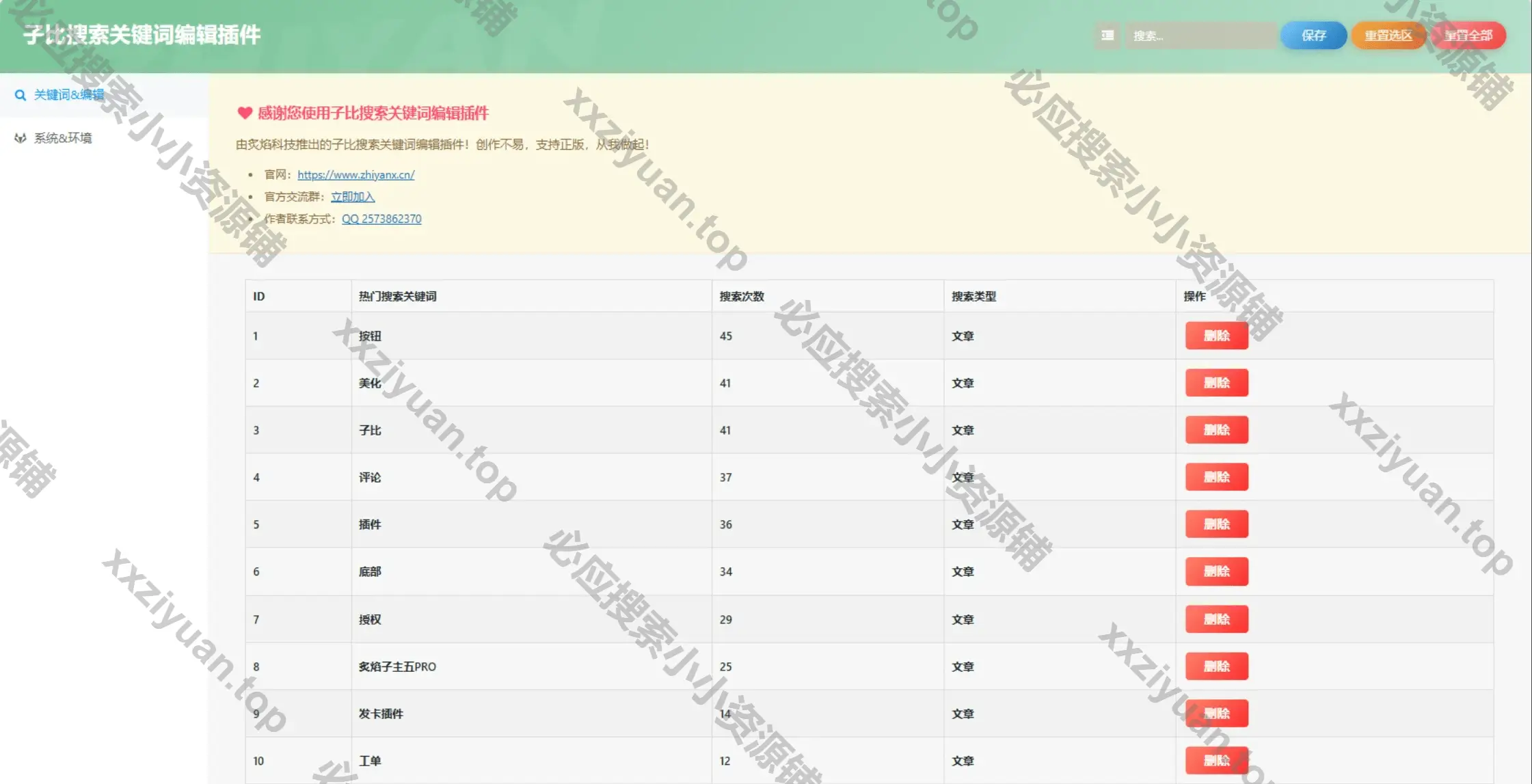Switch to 系统&环境 sidebar tab
The width and height of the screenshot is (1532, 784).
pyautogui.click(x=63, y=138)
